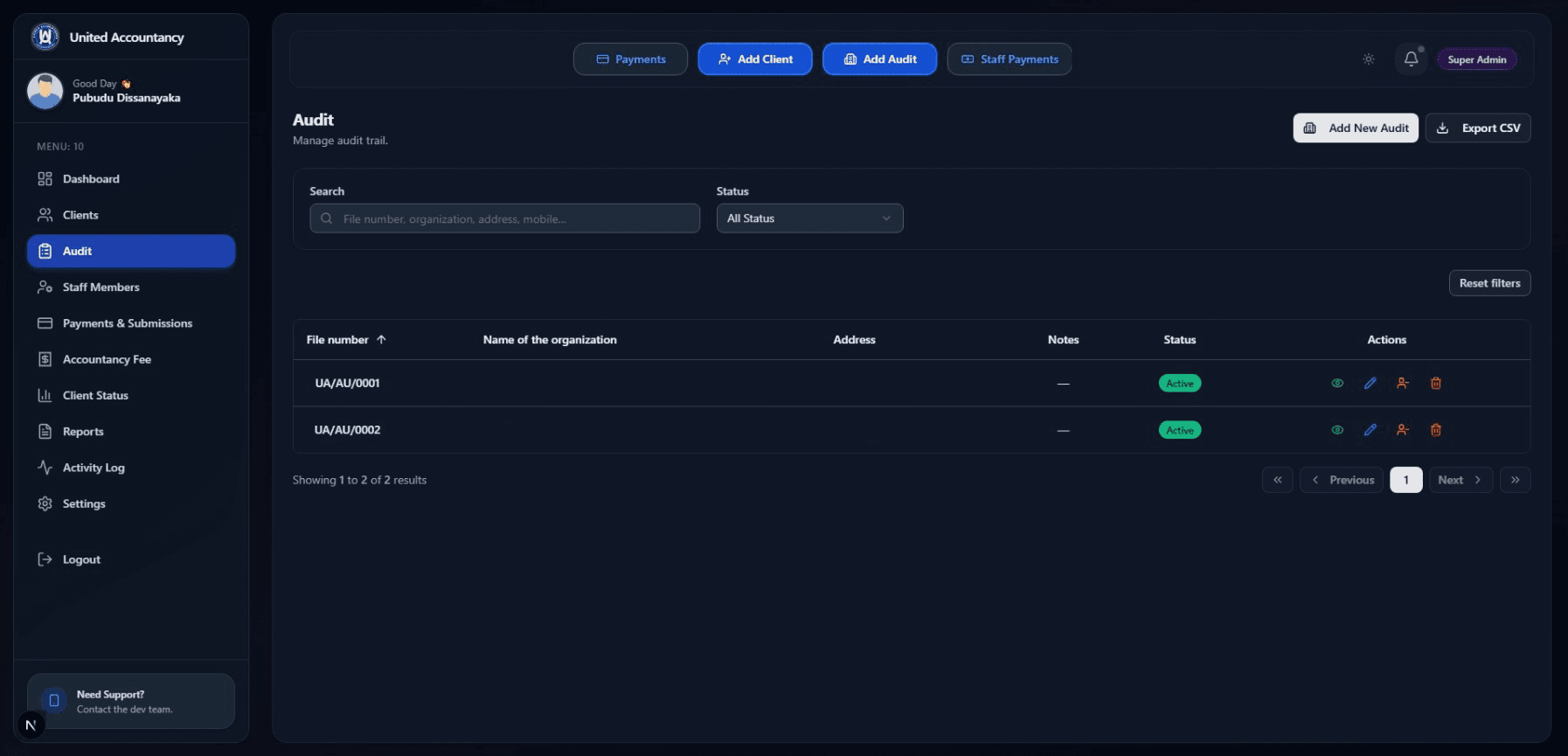Toggle light theme sun icon

[1369, 59]
